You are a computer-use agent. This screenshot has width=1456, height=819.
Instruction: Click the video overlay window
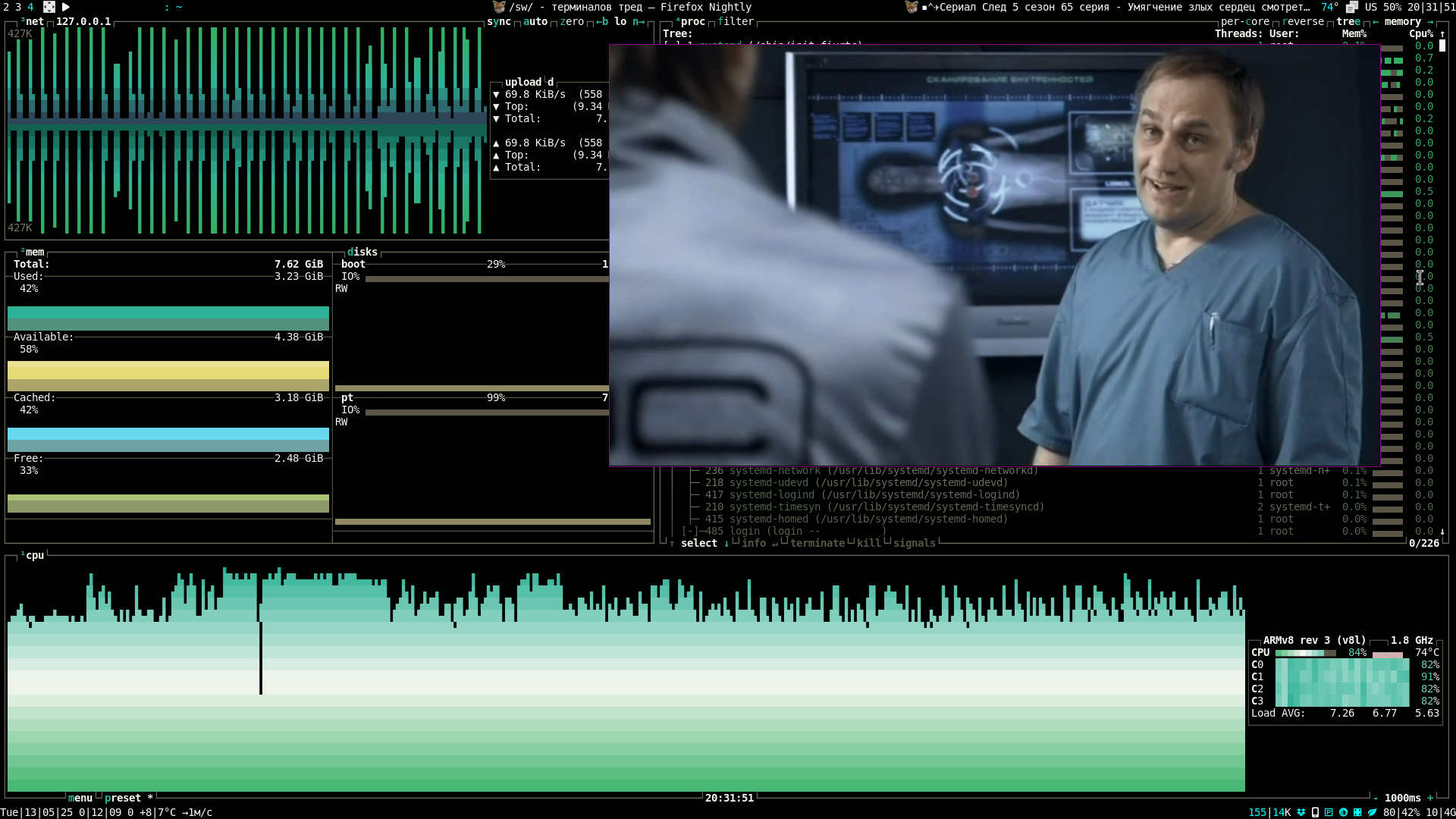(x=995, y=255)
